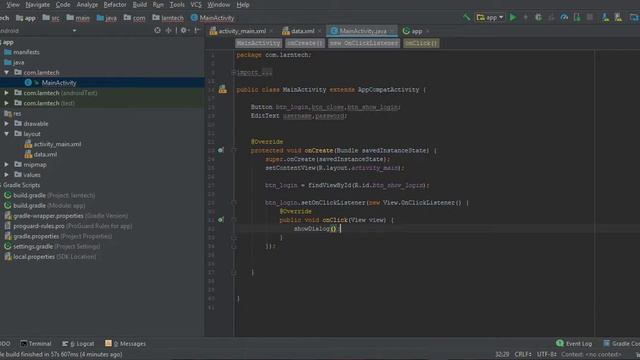Click the src folder in the navigation bar
The image size is (640, 360).
51,18
